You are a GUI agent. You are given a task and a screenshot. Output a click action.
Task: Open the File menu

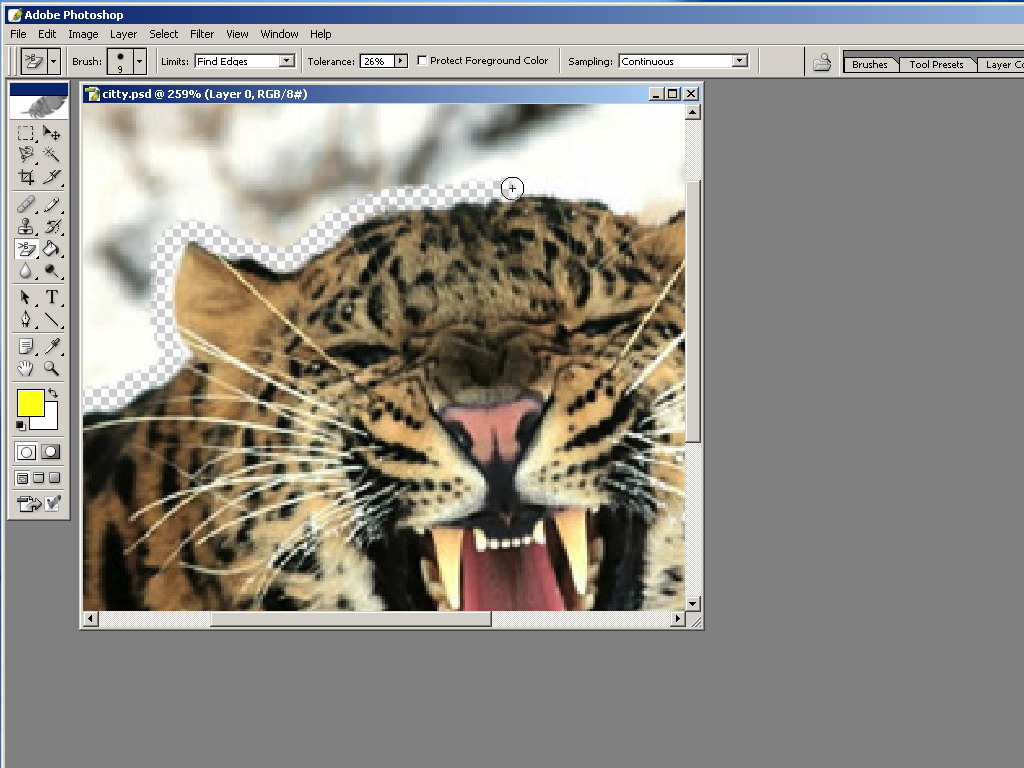tap(18, 34)
